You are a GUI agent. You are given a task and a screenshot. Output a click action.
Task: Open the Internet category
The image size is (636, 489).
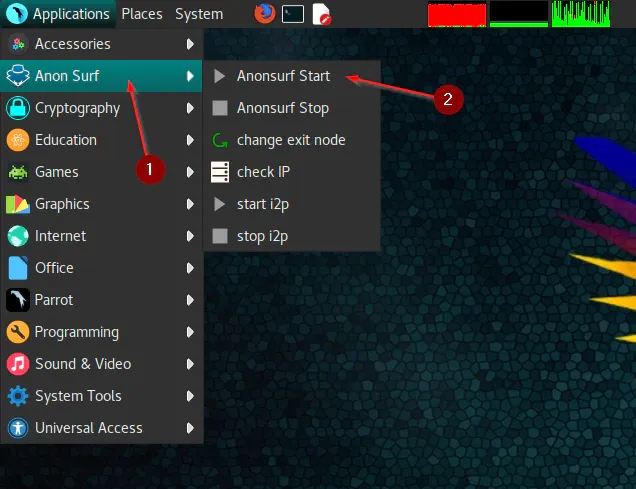[101, 236]
